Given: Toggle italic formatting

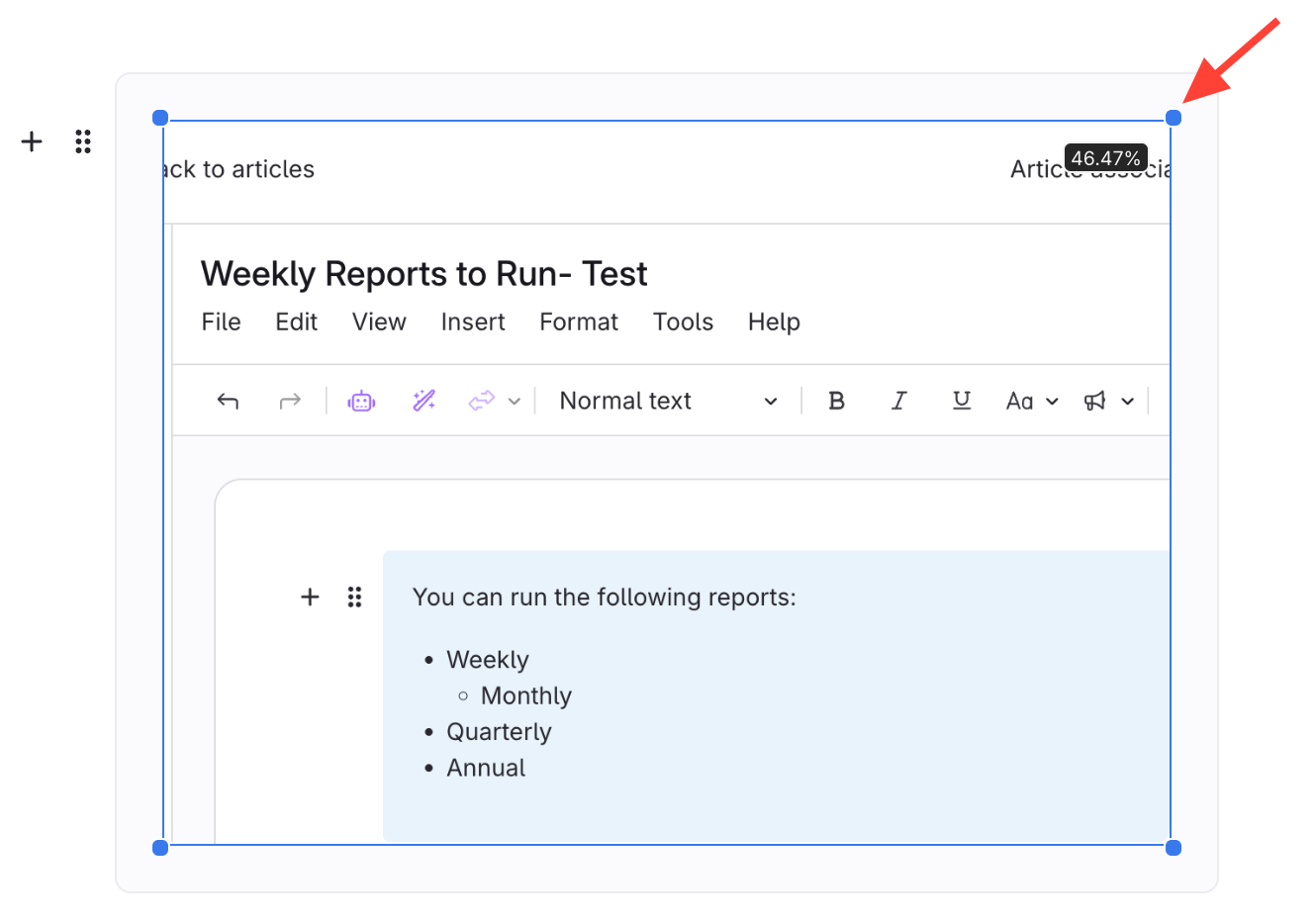Looking at the screenshot, I should 898,401.
